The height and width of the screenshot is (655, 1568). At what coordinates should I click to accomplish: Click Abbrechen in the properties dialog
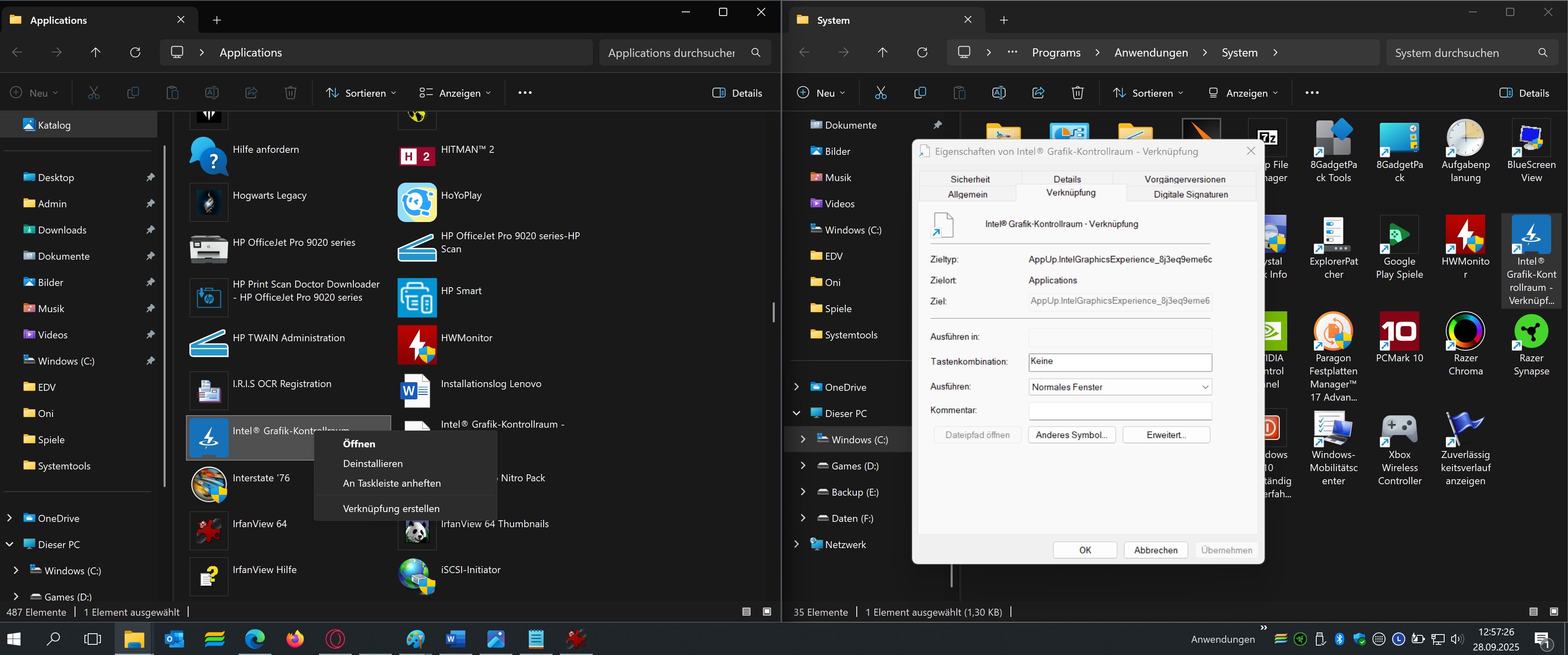(x=1155, y=550)
